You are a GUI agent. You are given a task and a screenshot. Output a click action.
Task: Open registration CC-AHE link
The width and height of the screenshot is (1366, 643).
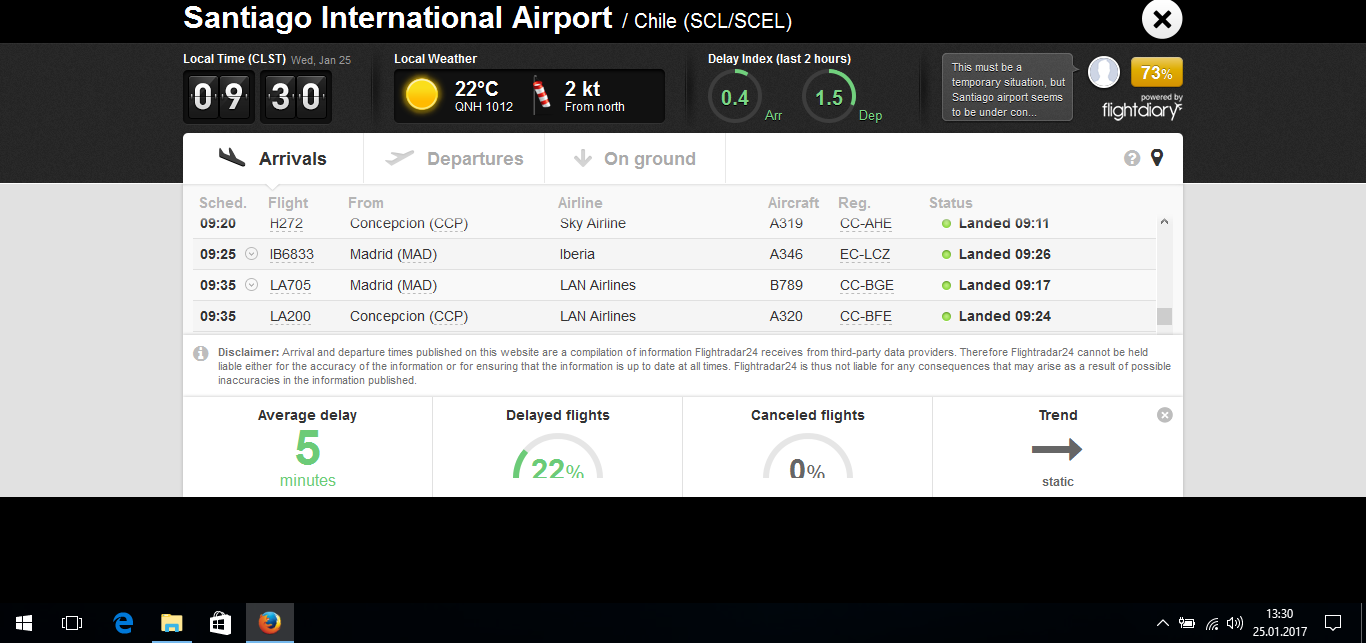[x=866, y=223]
